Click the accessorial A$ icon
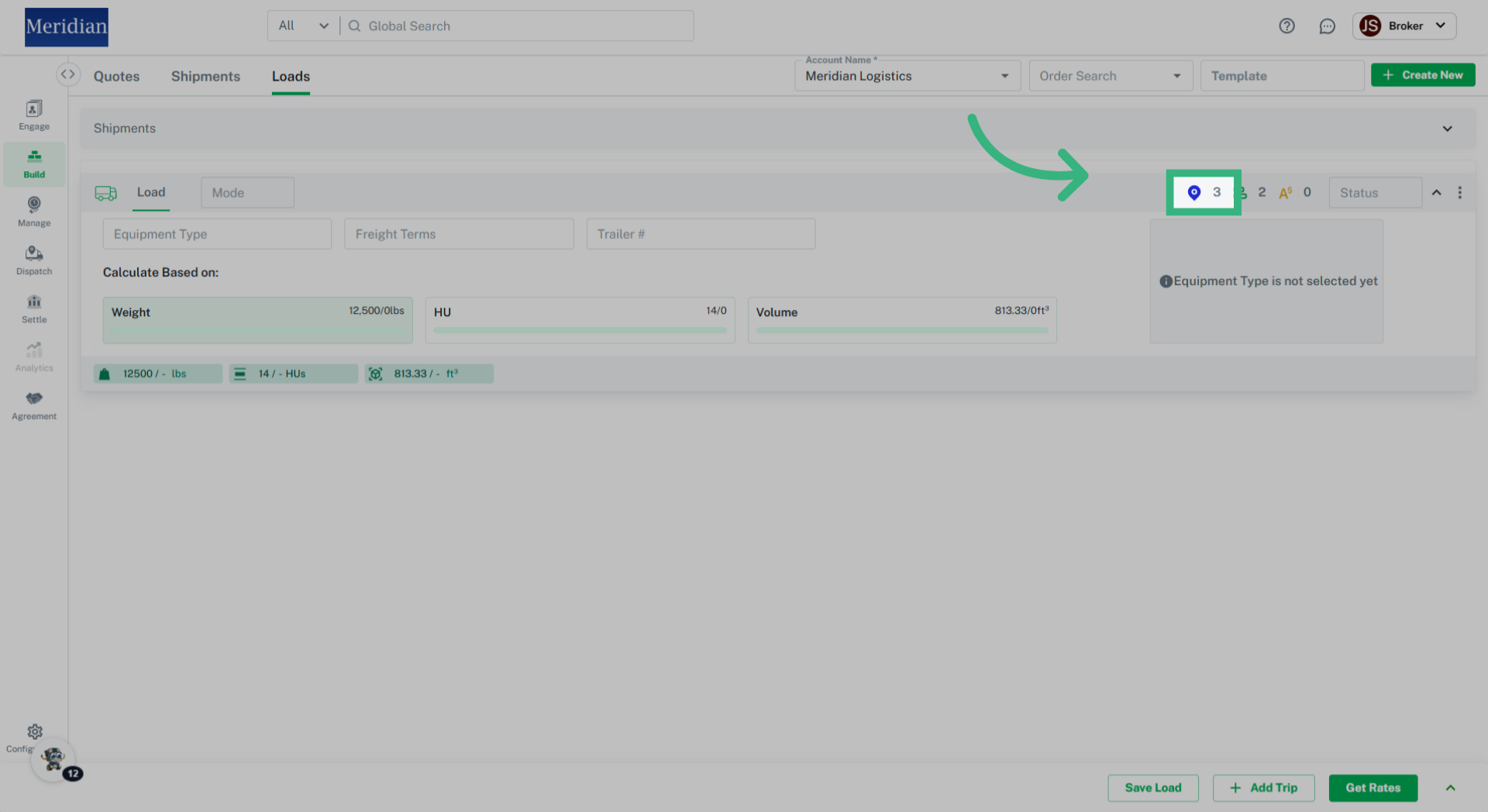Image resolution: width=1488 pixels, height=812 pixels. (x=1286, y=193)
